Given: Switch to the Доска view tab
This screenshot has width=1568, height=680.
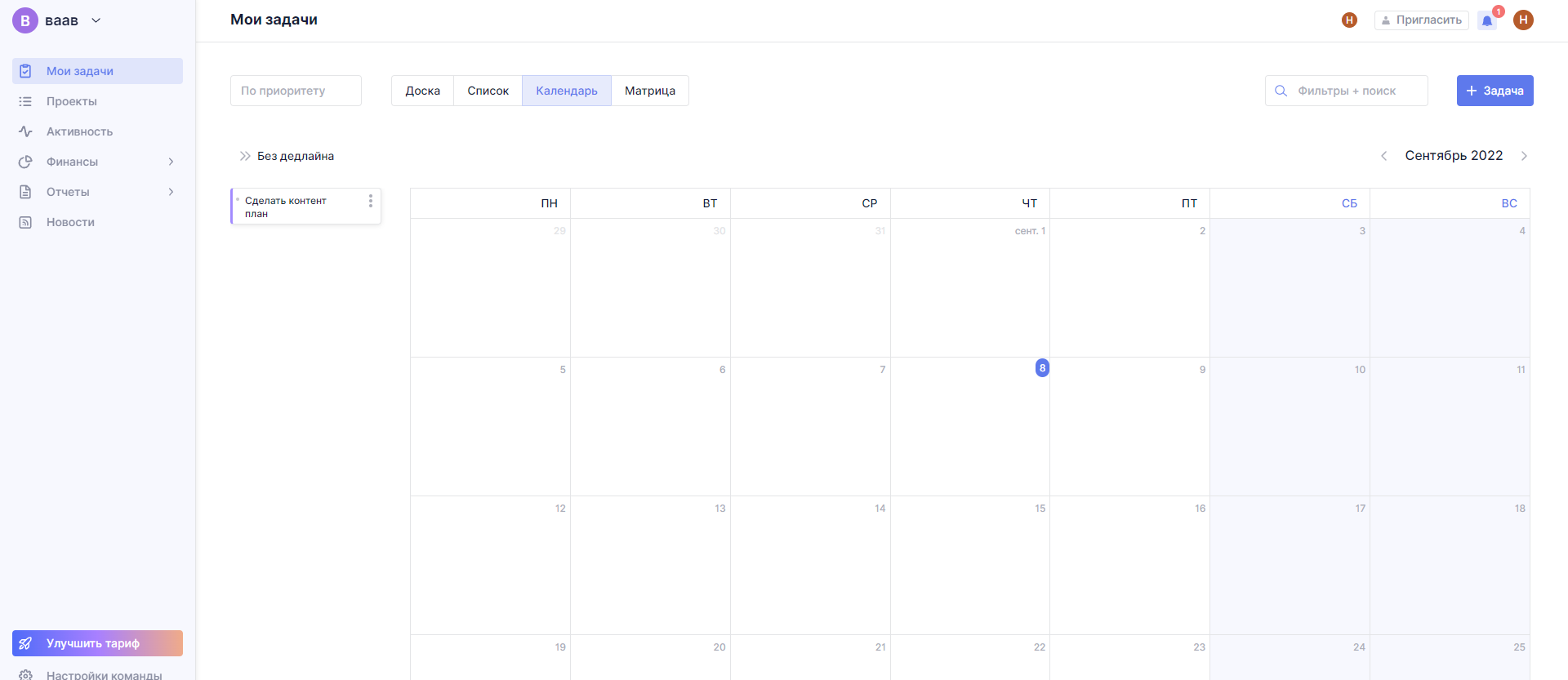Looking at the screenshot, I should (x=422, y=91).
